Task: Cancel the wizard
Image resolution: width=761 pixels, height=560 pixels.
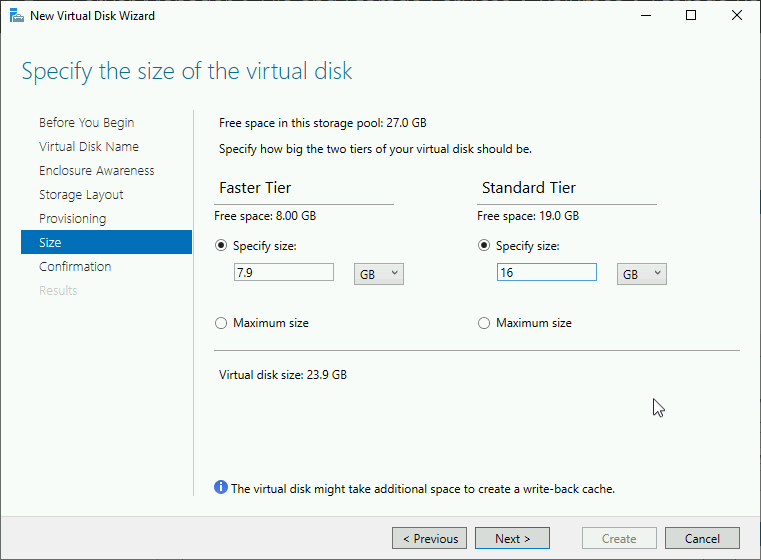Action: click(702, 538)
